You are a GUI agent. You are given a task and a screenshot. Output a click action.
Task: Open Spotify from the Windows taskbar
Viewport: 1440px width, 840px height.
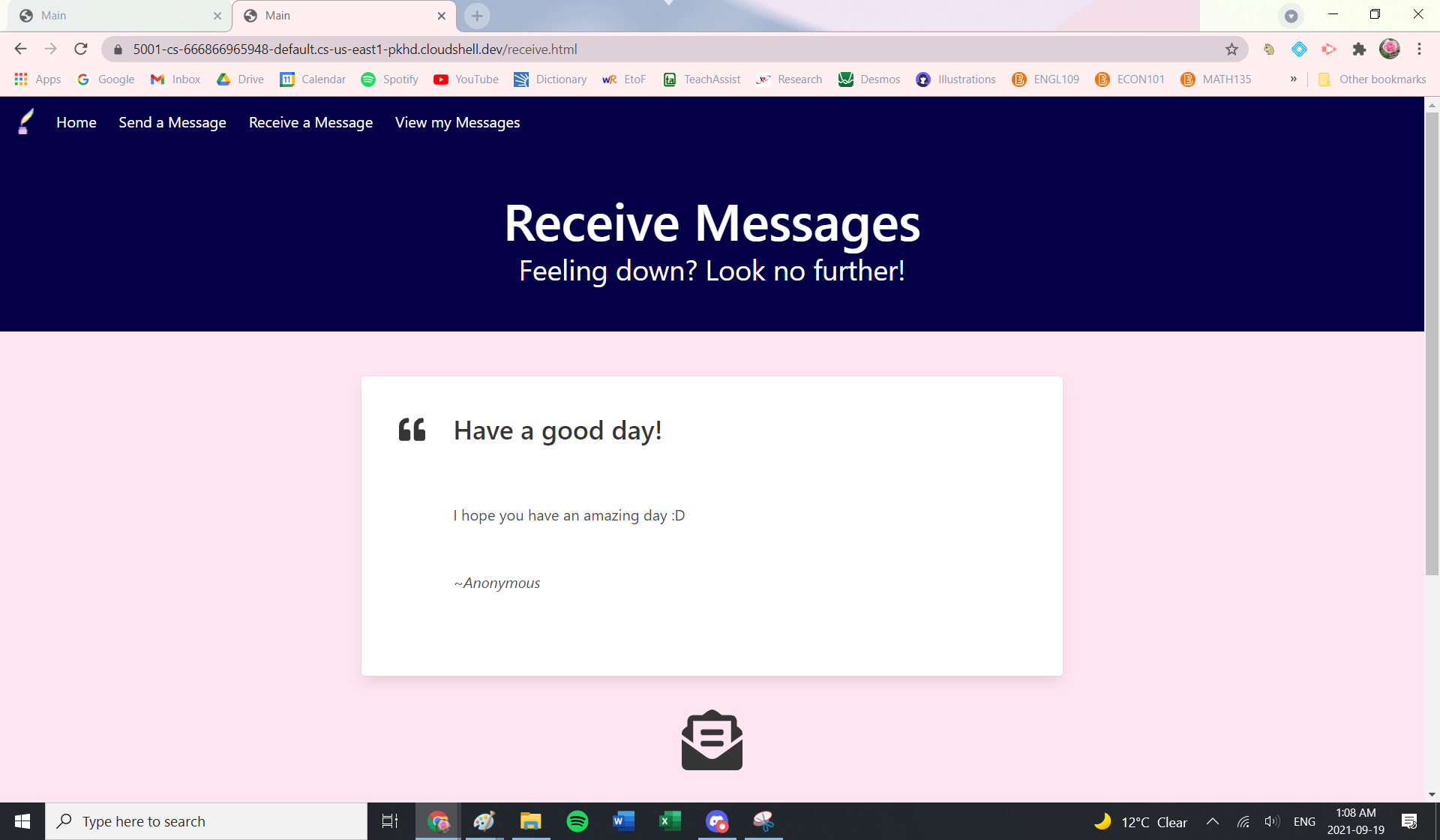click(577, 821)
